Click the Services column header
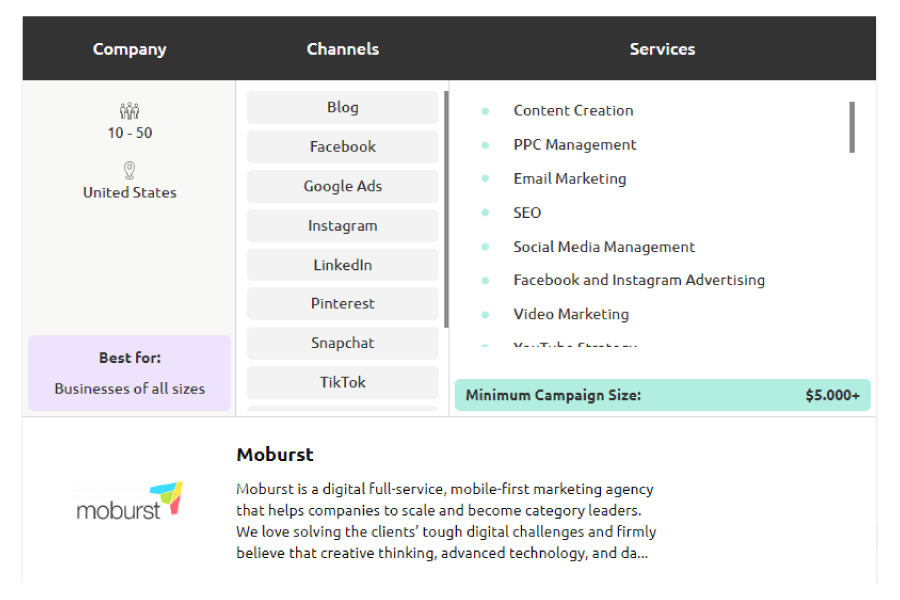The image size is (900, 600). pos(662,49)
